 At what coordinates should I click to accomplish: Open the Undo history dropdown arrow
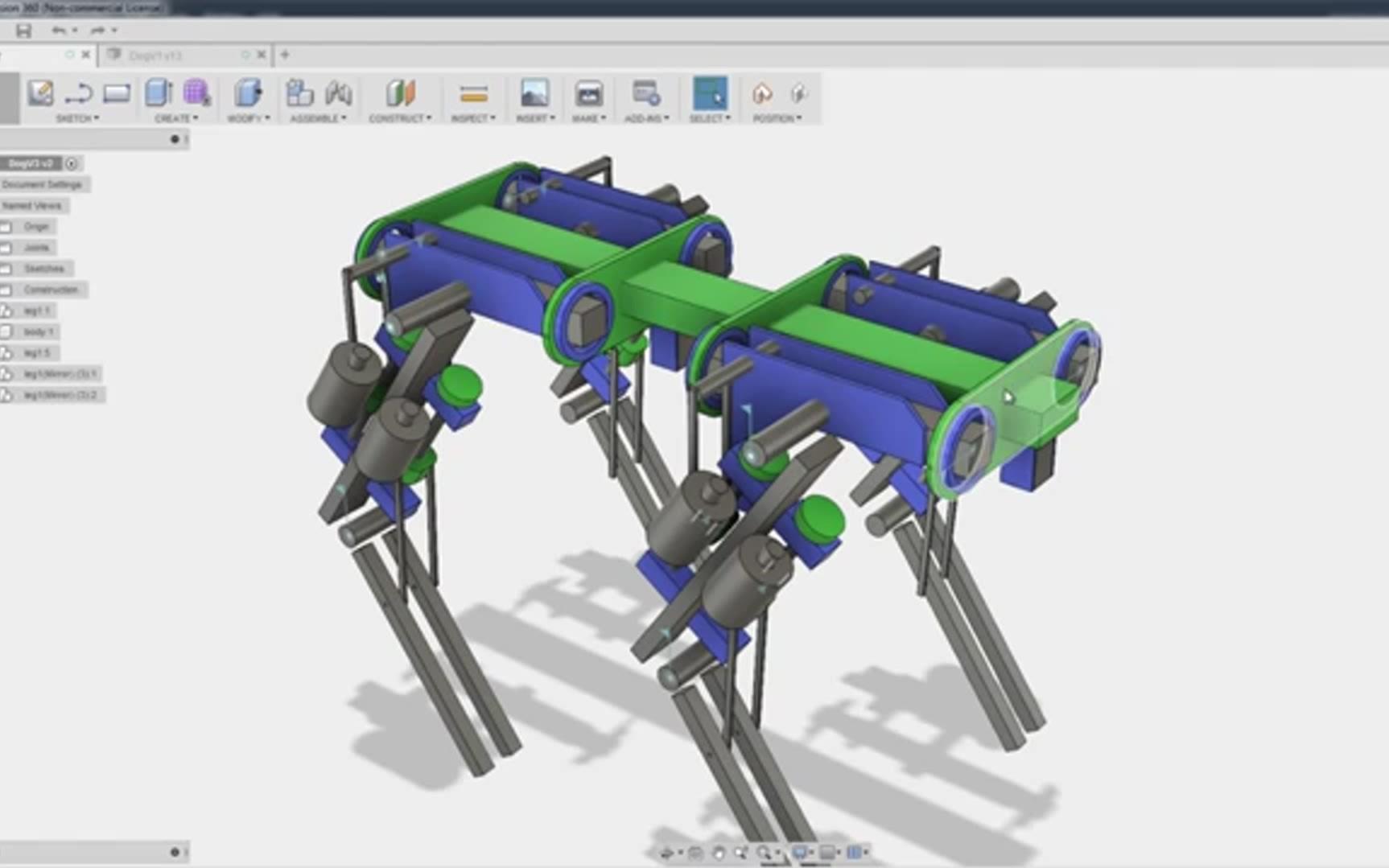(x=74, y=31)
